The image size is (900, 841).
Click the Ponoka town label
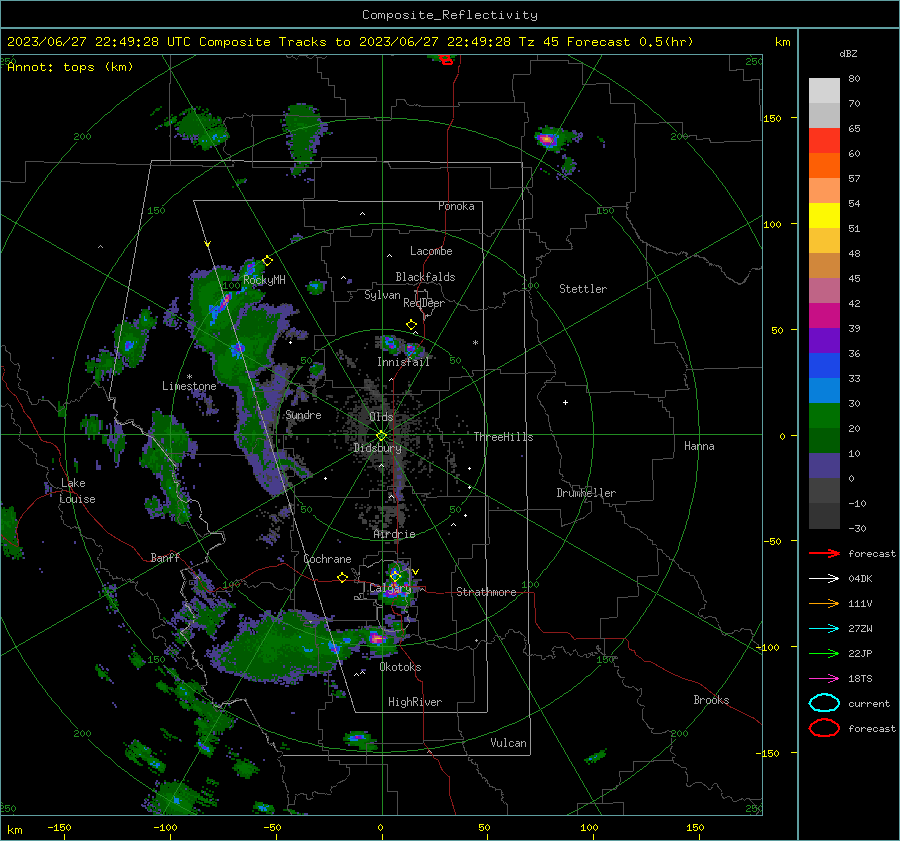(x=456, y=206)
